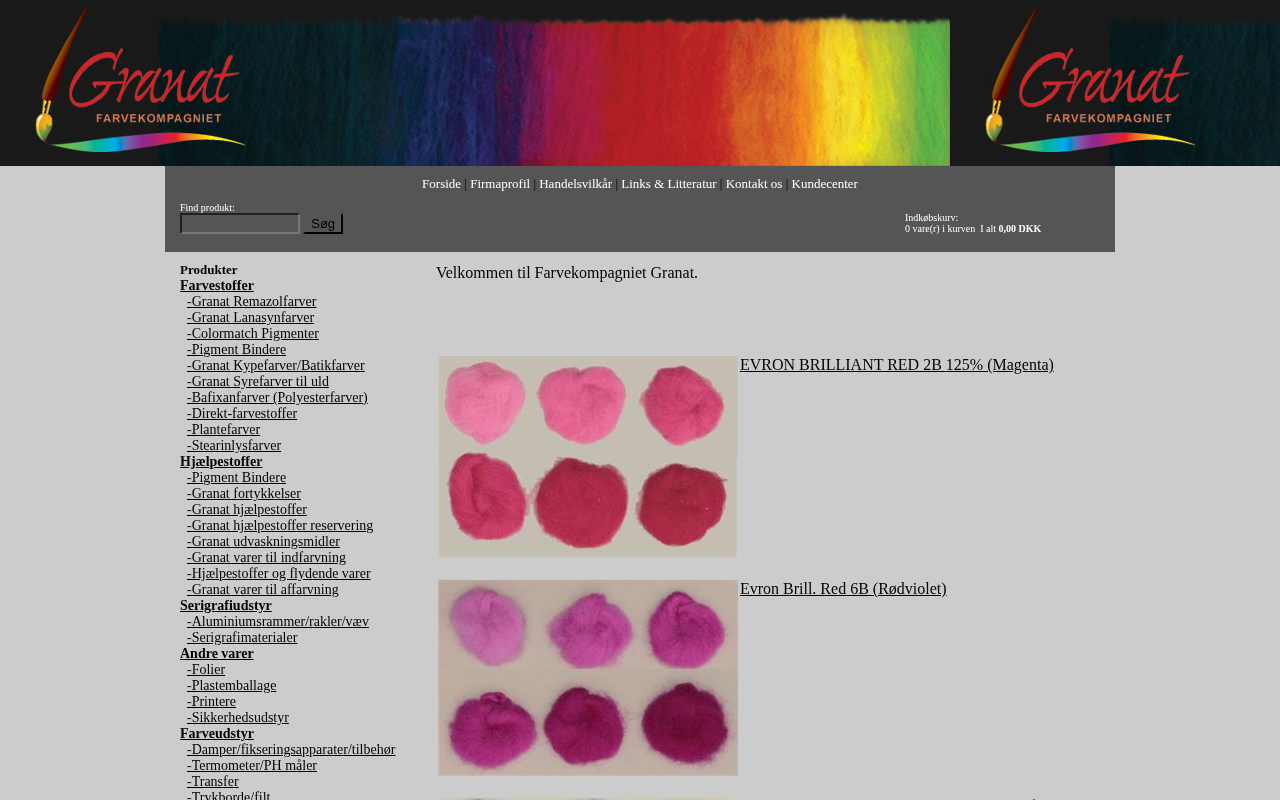Open Pigment Bindere under Farvestoffer
The image size is (1280, 800).
pyautogui.click(x=236, y=350)
